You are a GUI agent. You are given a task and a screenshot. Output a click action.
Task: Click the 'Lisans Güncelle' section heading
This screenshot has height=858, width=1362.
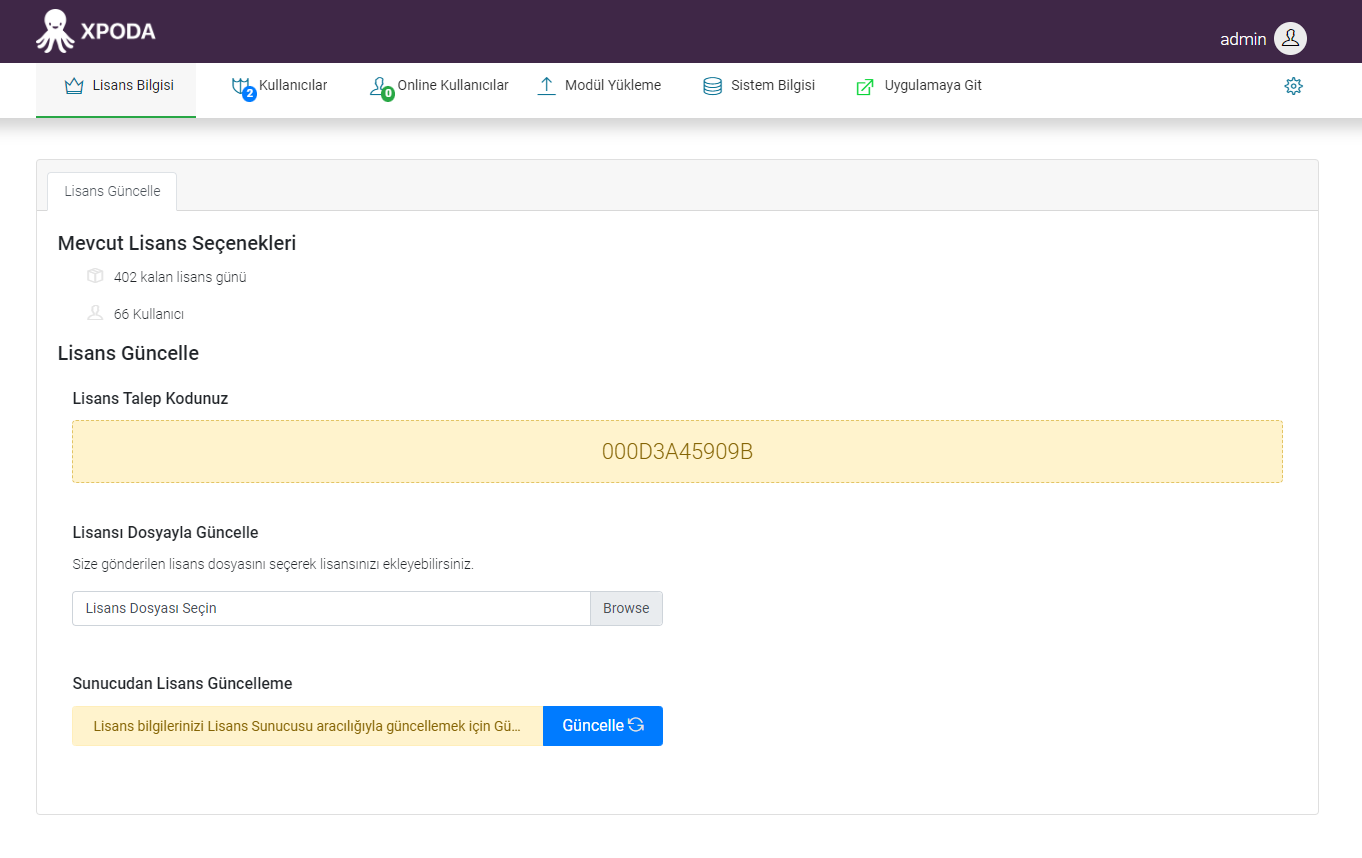pos(128,353)
